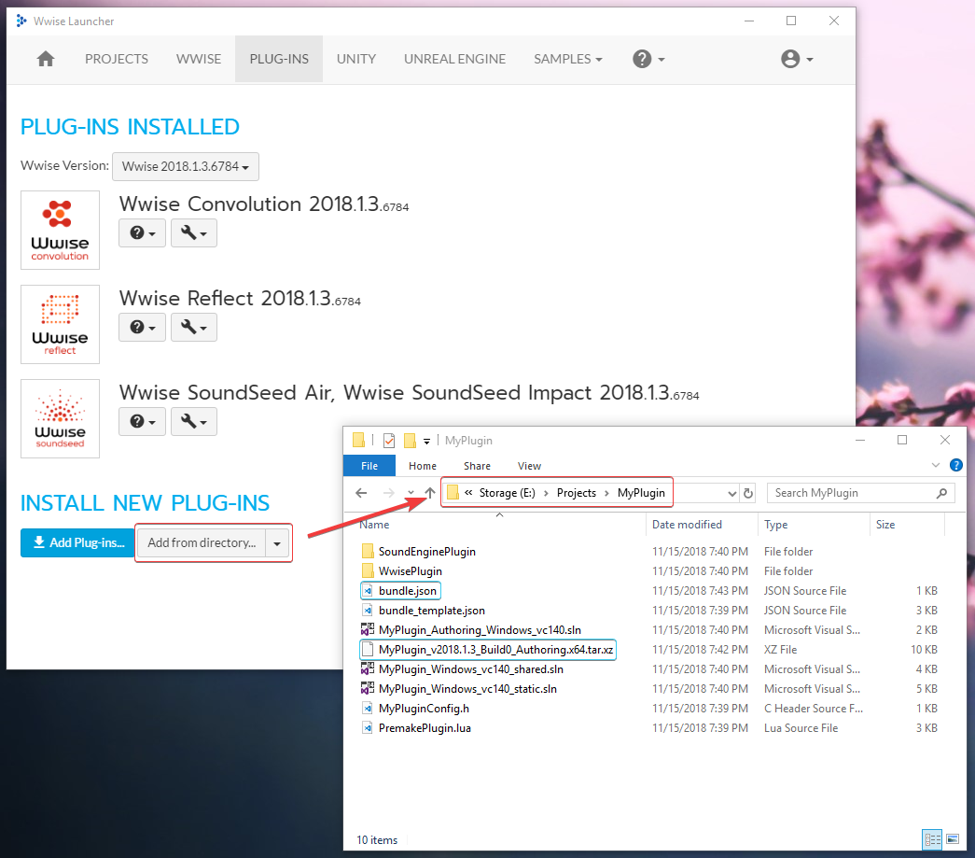975x858 pixels.
Task: Click the New folder quick access icon
Action: tap(410, 440)
